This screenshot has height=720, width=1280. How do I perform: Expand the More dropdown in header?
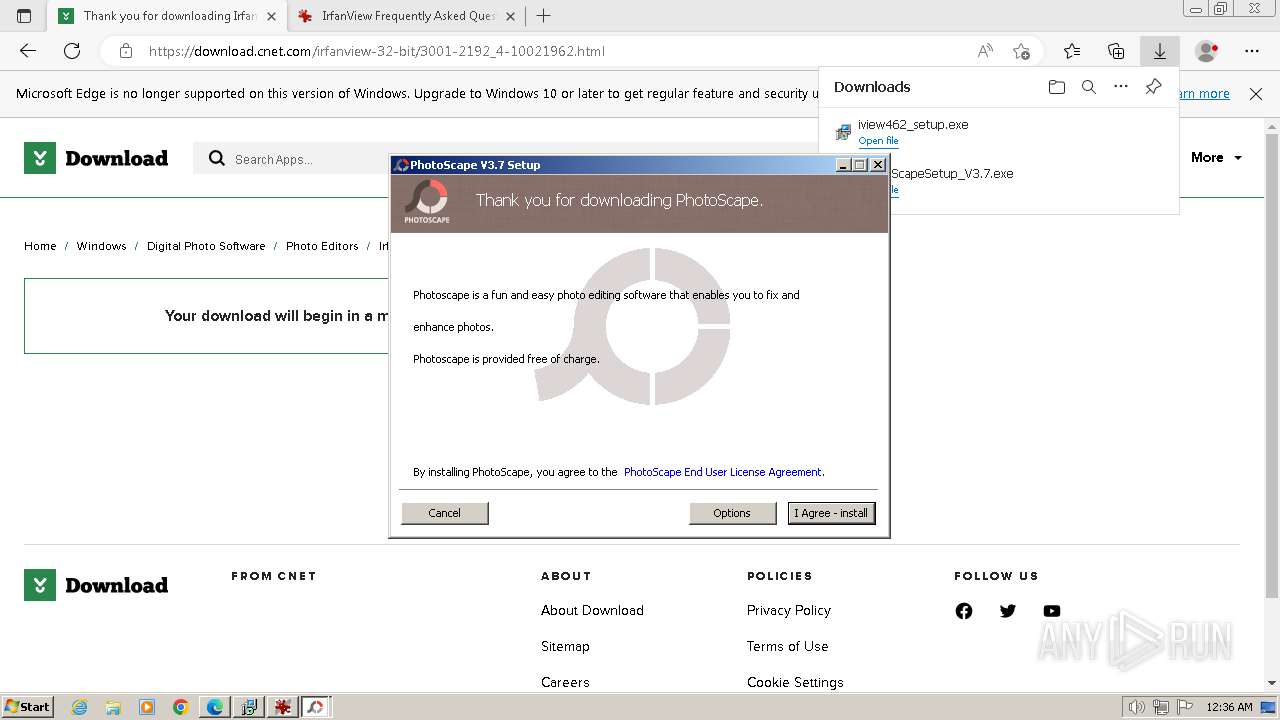point(1216,158)
